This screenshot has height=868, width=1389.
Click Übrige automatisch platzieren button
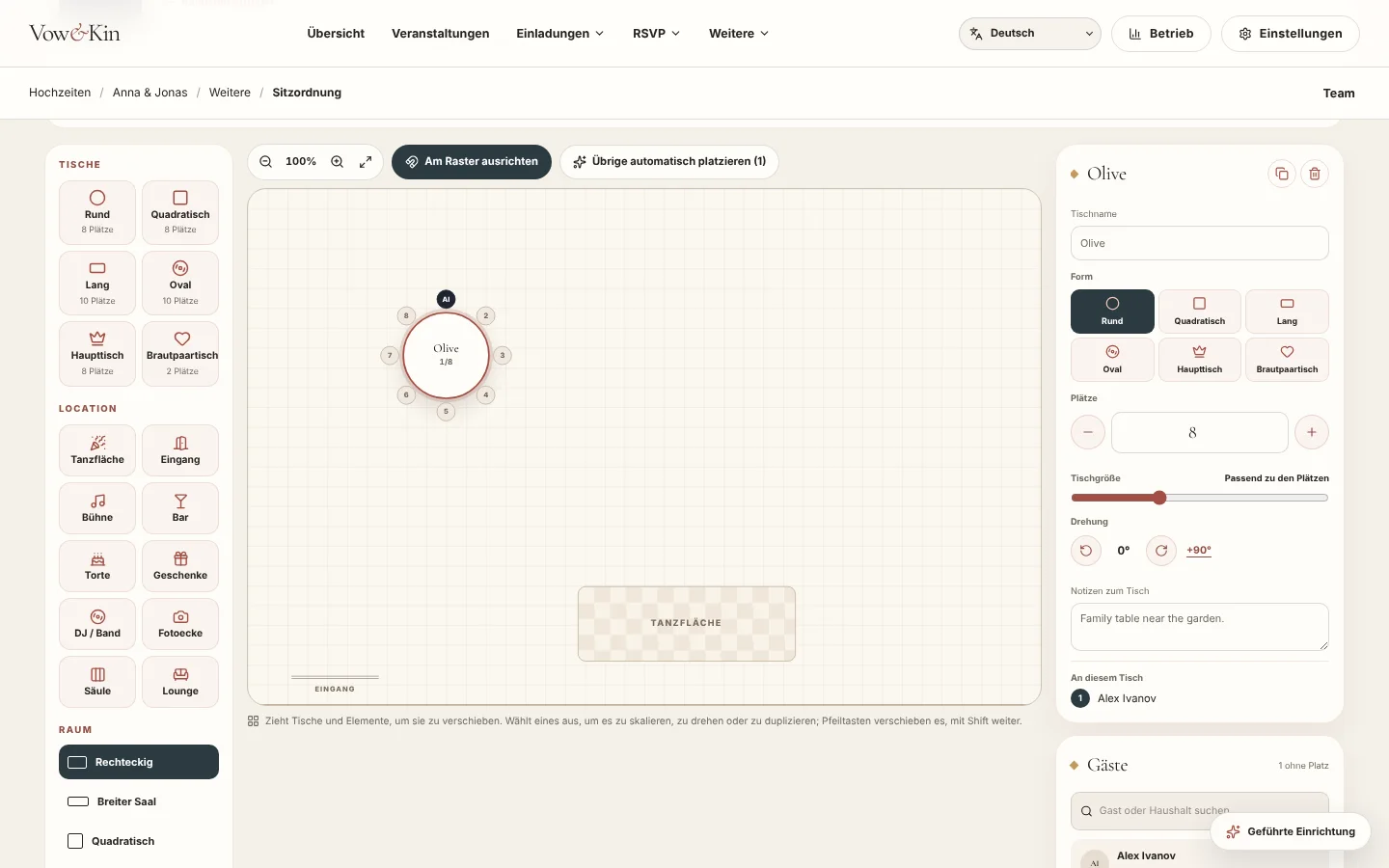pyautogui.click(x=669, y=162)
